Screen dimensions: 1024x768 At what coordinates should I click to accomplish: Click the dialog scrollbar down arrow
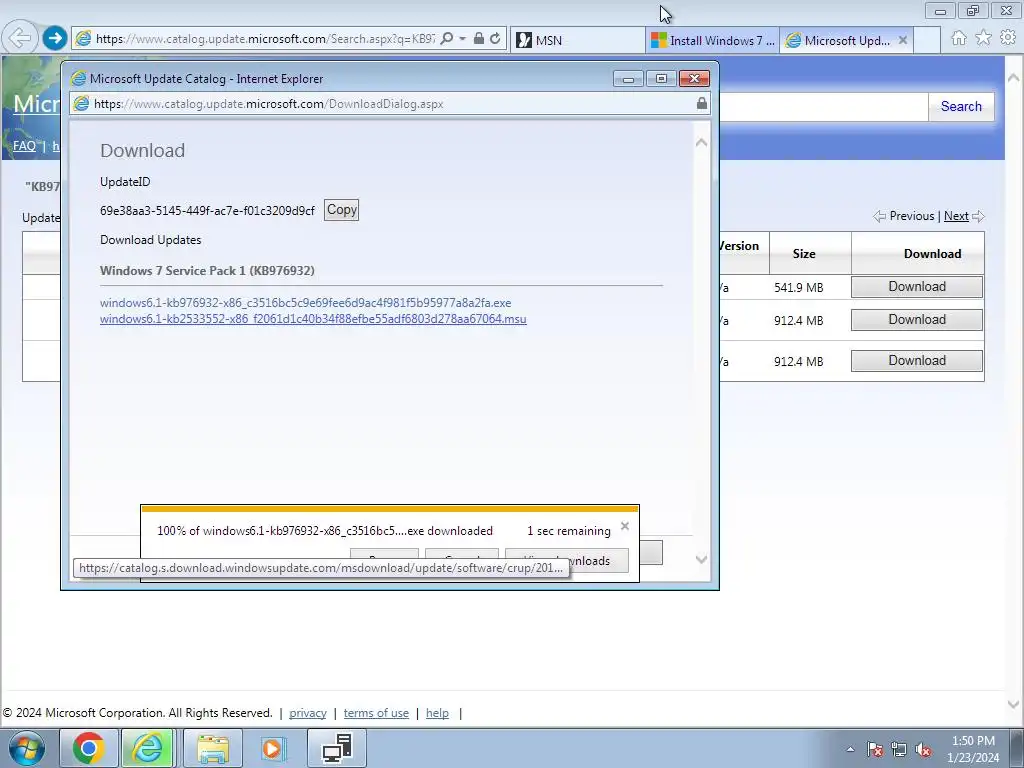tap(701, 560)
